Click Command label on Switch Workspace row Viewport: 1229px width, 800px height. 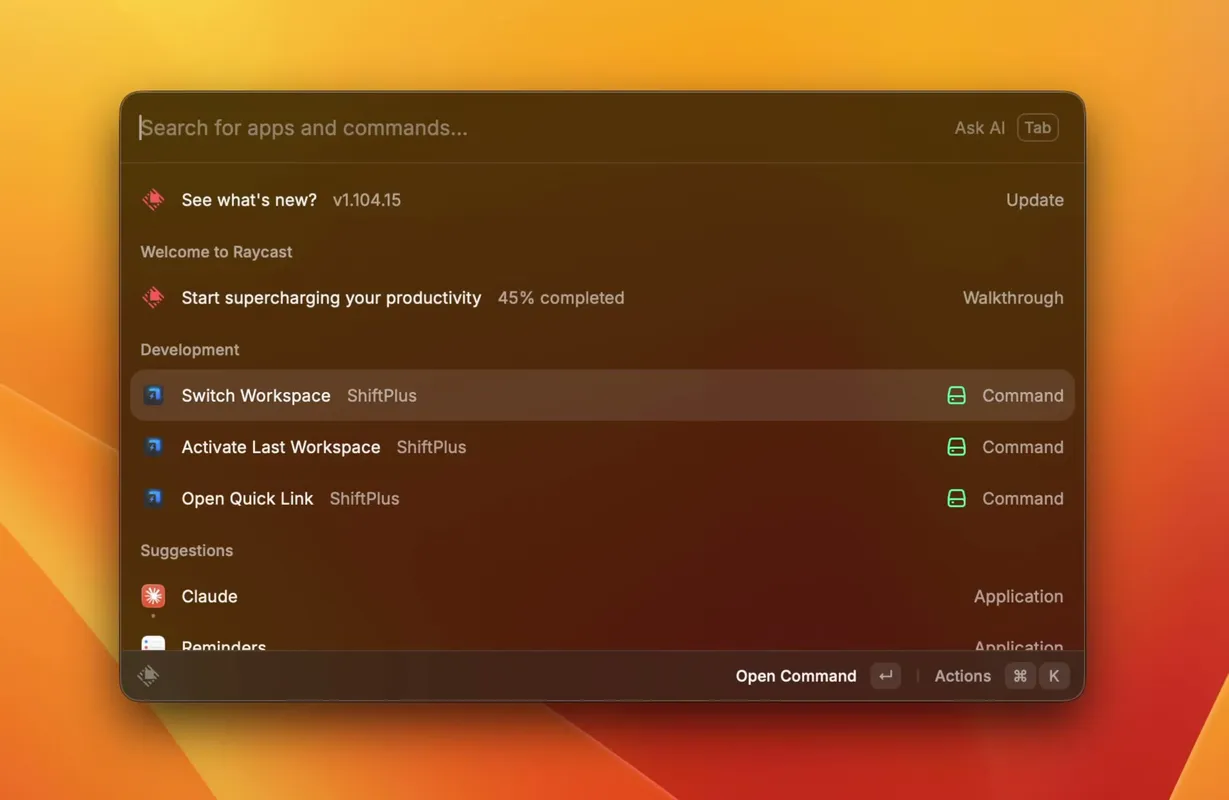(1023, 396)
